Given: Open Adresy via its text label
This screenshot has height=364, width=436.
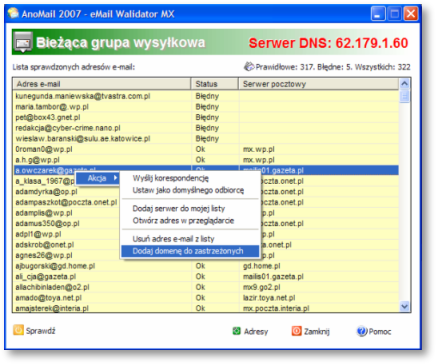Looking at the screenshot, I should point(256,332).
